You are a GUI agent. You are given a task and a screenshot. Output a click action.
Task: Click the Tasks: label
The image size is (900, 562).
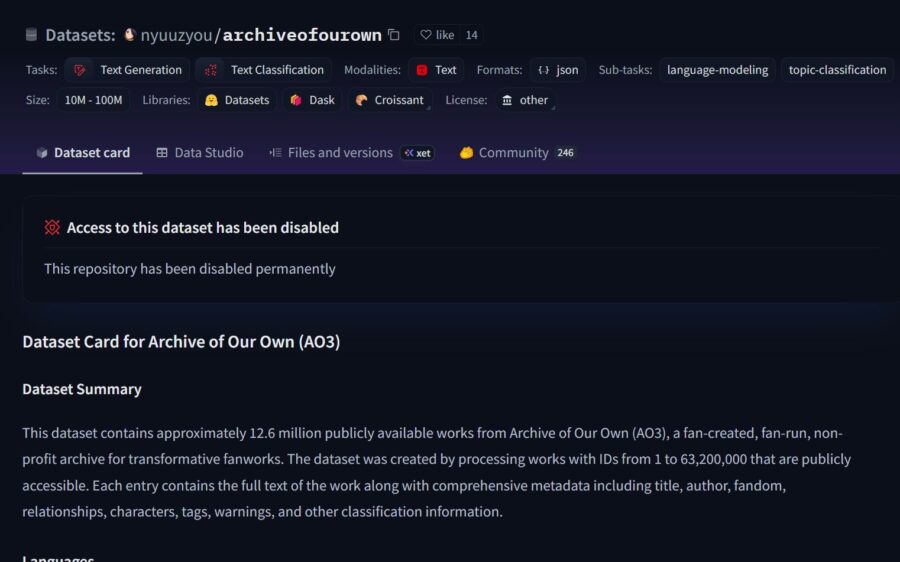(41, 70)
